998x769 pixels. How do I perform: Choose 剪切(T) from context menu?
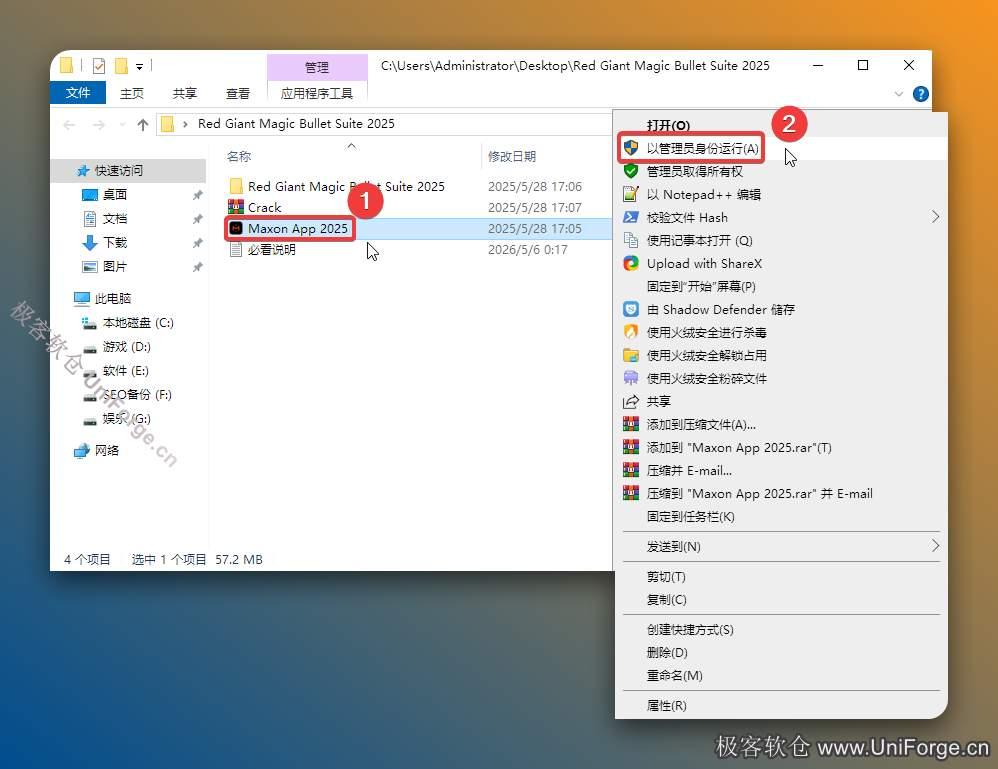666,576
